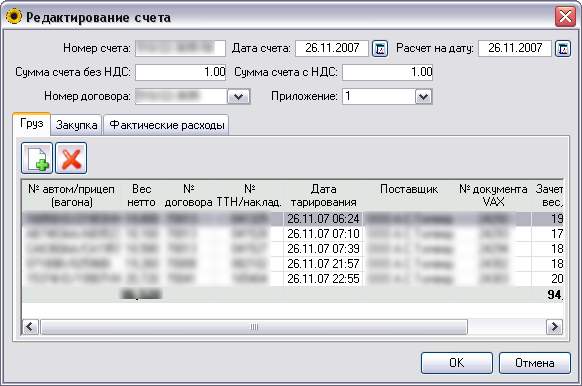The image size is (582, 386).
Task: Select row dated 26.11.07 21:57
Action: pos(293,264)
